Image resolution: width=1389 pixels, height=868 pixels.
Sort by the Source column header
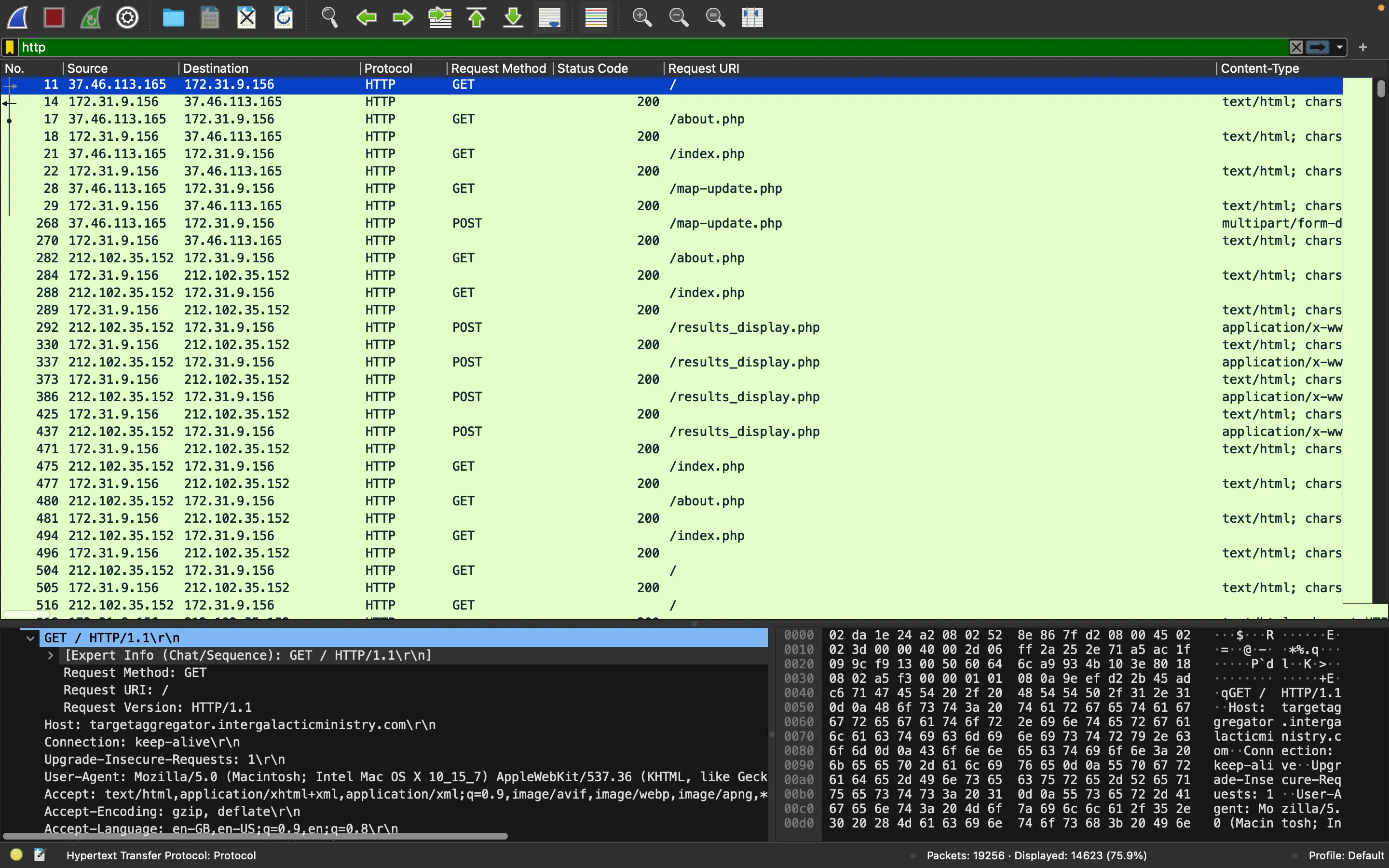point(121,68)
